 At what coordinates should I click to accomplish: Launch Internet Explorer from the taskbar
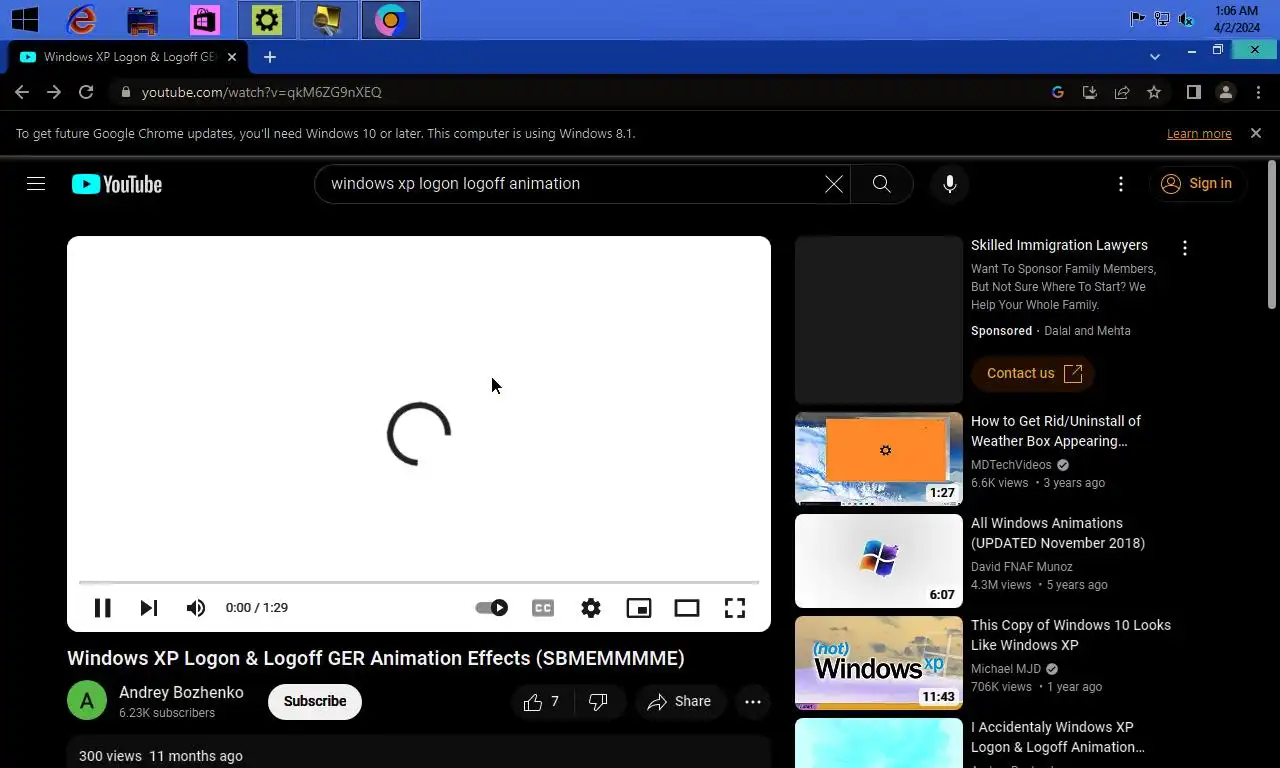[x=81, y=19]
